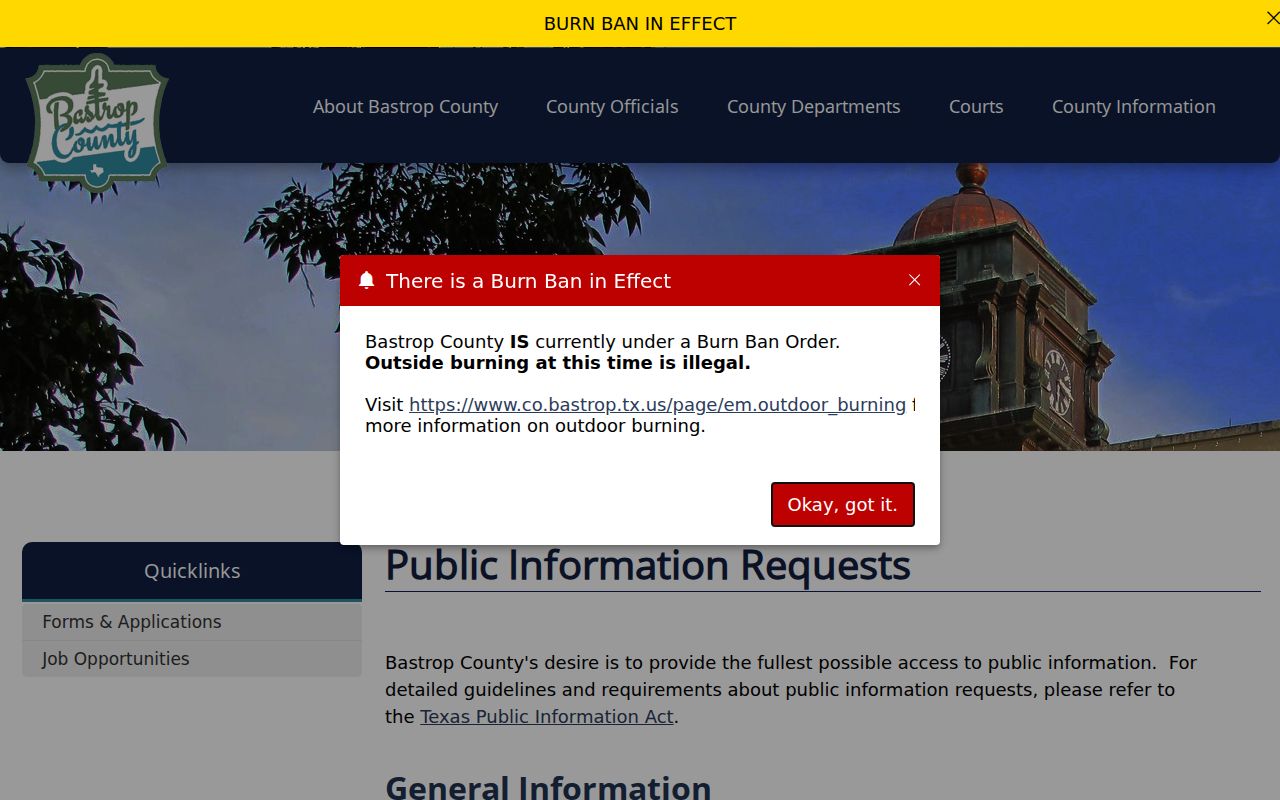
Task: Click the Okay, got it. button
Action: coord(843,504)
